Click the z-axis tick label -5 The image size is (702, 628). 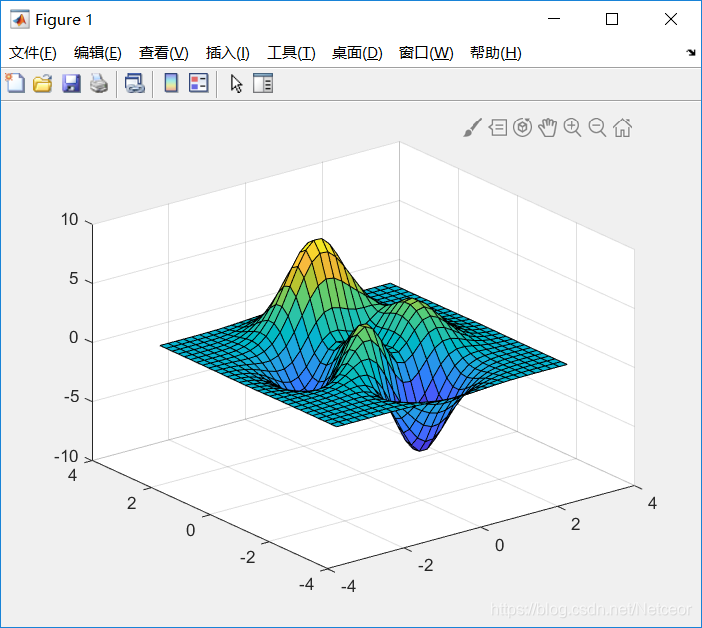[x=71, y=397]
